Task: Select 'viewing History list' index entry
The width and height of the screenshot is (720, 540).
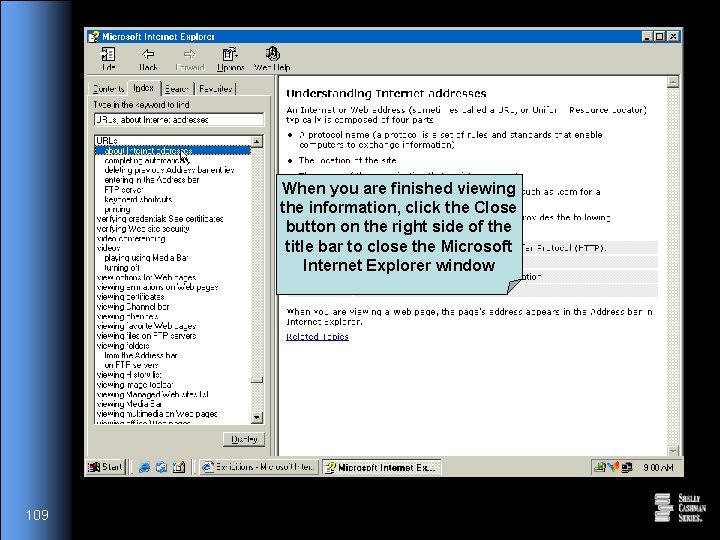Action: (129, 375)
